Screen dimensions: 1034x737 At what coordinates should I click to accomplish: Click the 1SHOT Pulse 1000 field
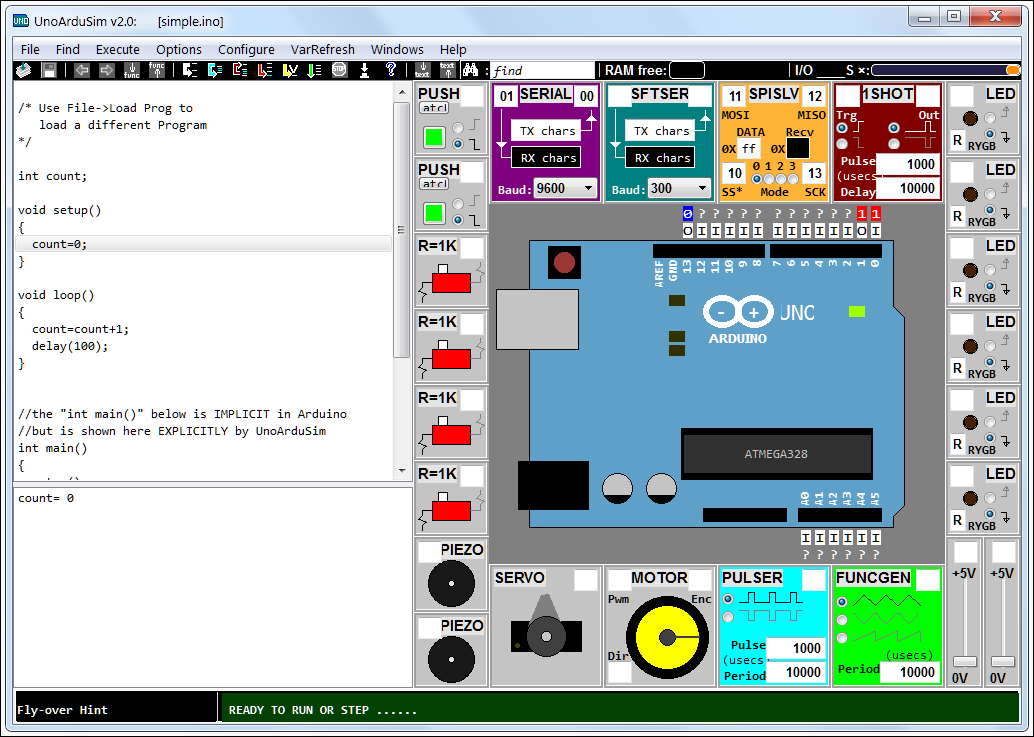coord(907,164)
